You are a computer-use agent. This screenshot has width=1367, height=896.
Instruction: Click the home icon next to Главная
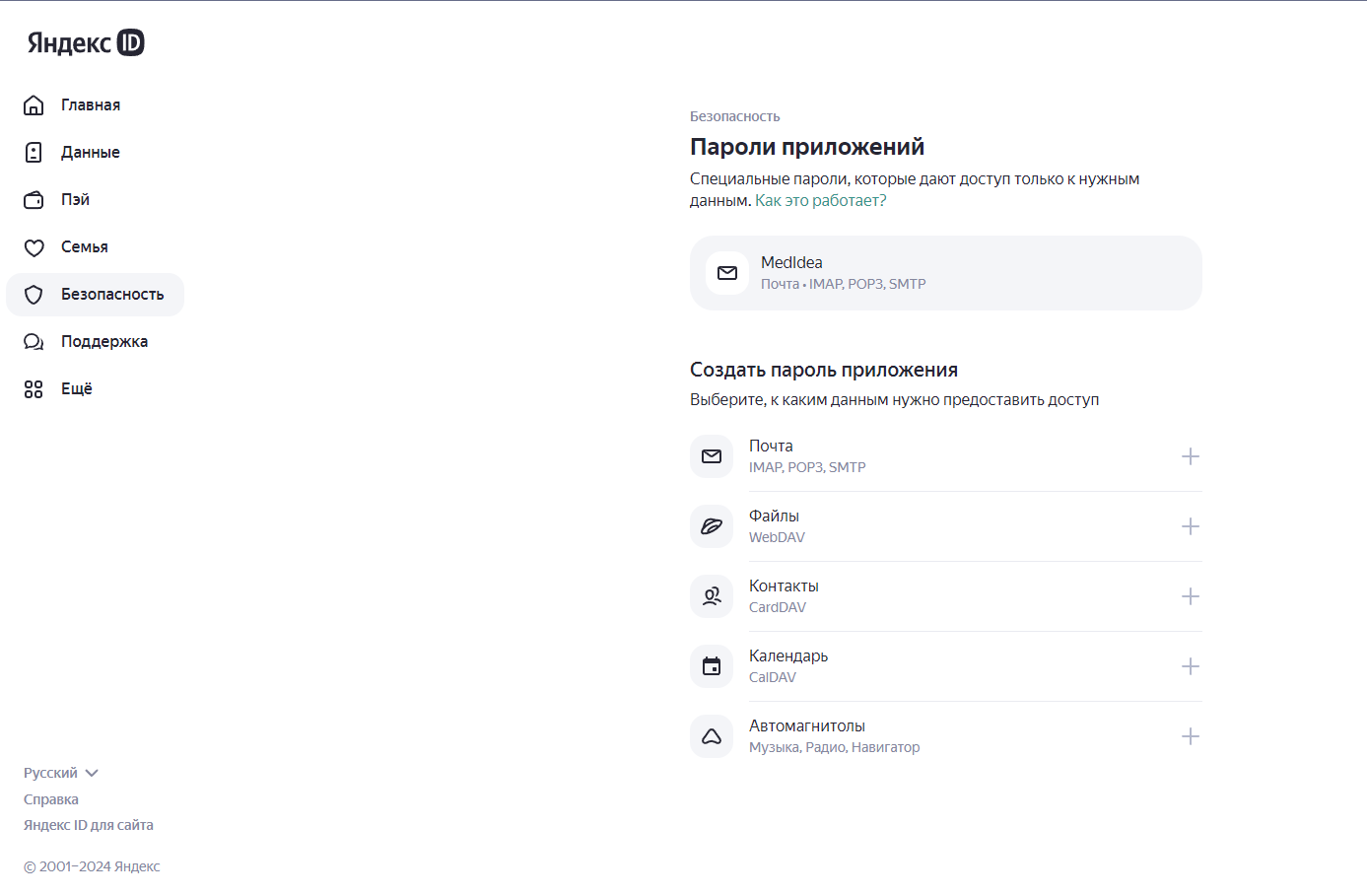pos(34,105)
